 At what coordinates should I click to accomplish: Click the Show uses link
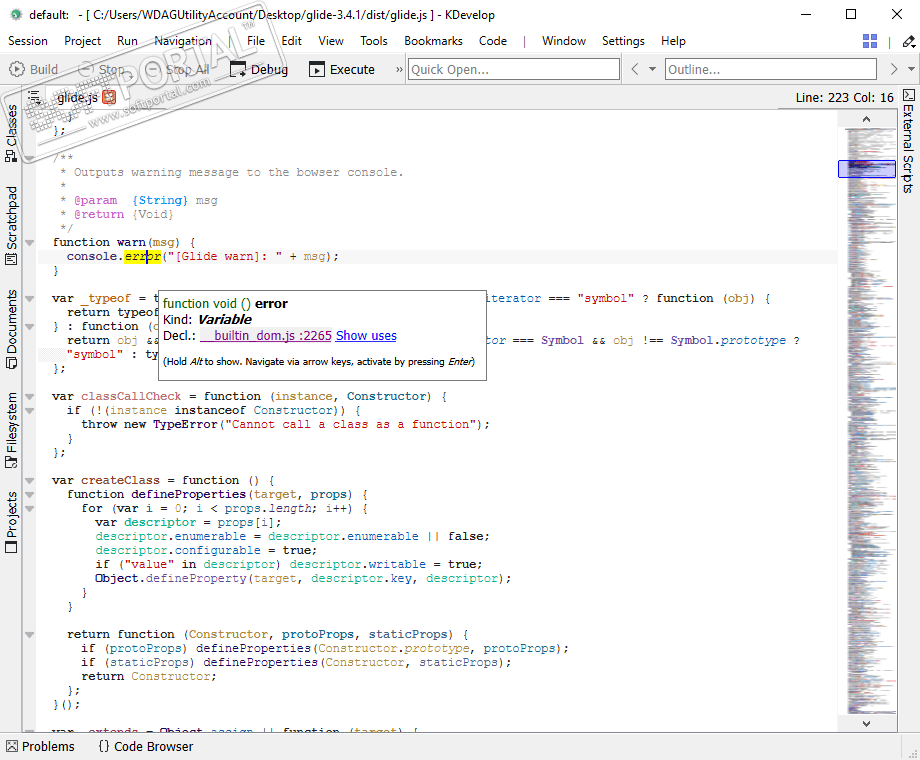tap(366, 336)
